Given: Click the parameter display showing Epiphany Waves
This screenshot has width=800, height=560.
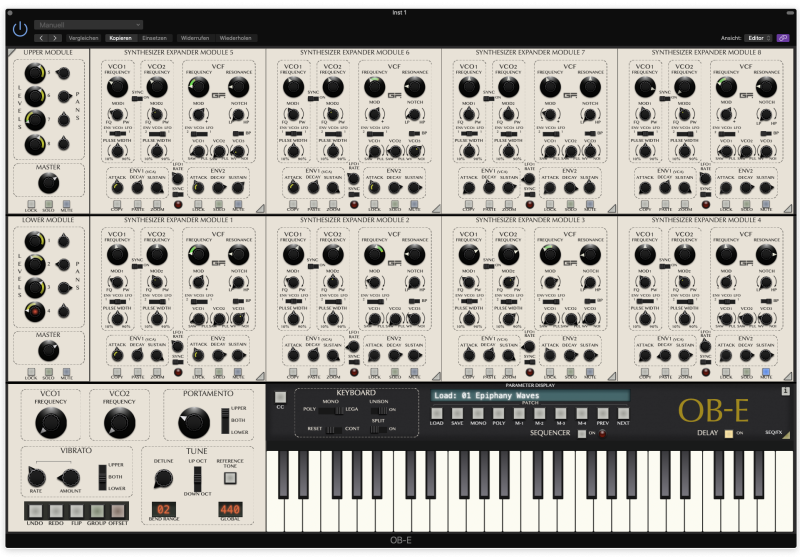Looking at the screenshot, I should 530,396.
